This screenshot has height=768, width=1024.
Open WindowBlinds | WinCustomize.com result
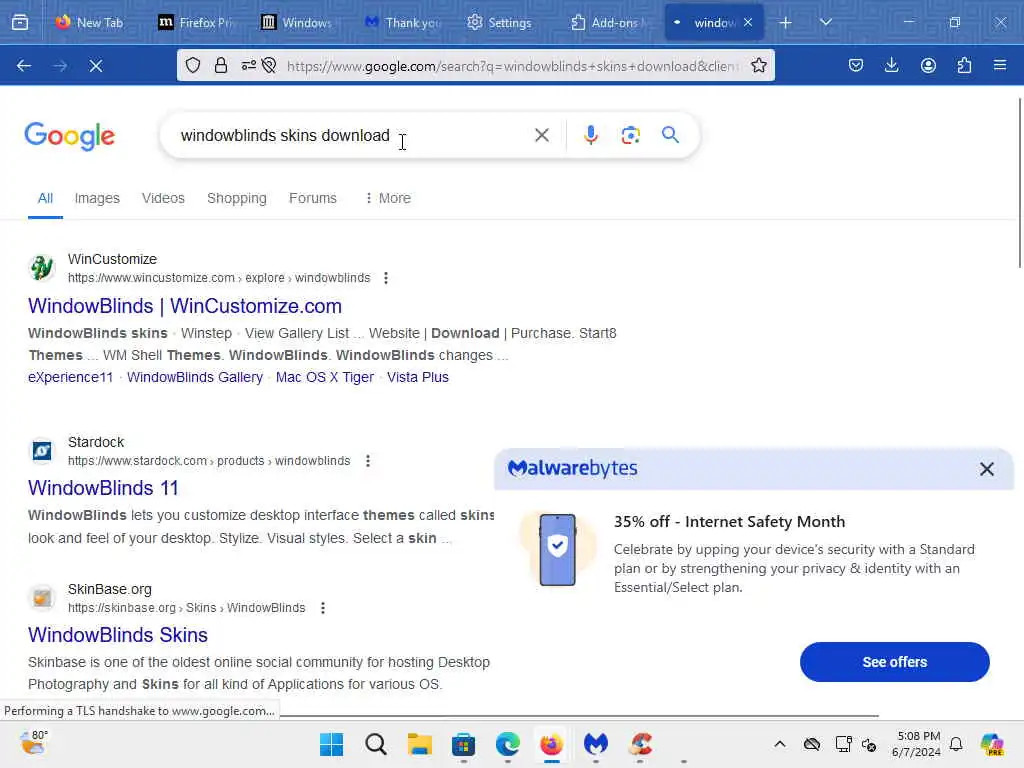pyautogui.click(x=185, y=306)
